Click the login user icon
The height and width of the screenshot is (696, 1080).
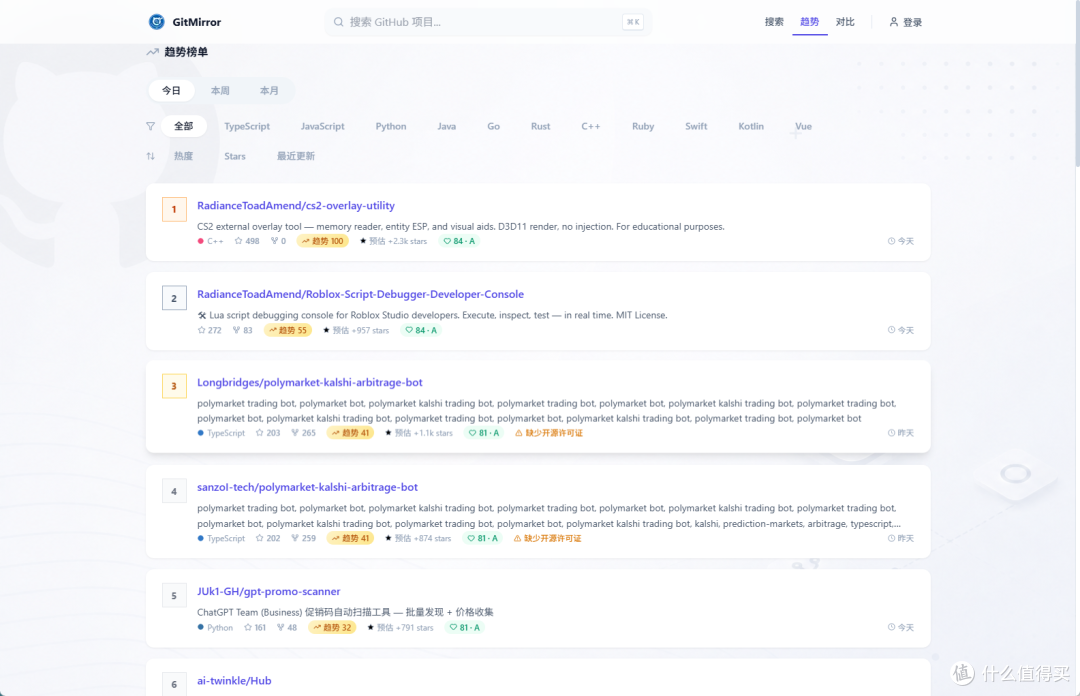point(893,22)
